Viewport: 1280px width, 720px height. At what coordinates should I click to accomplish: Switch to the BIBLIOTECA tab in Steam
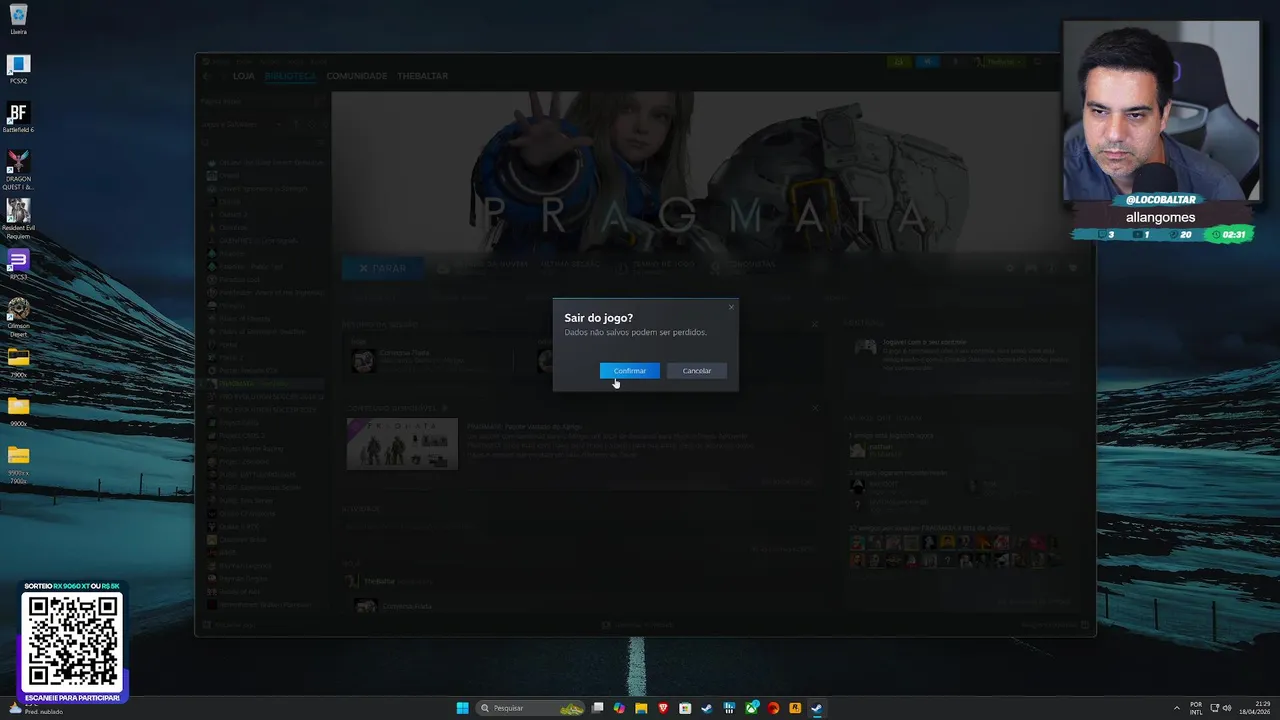[290, 76]
